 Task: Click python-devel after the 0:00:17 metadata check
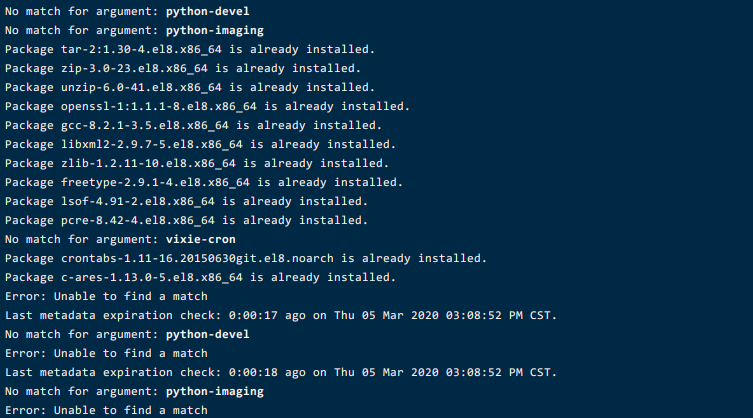coord(206,334)
